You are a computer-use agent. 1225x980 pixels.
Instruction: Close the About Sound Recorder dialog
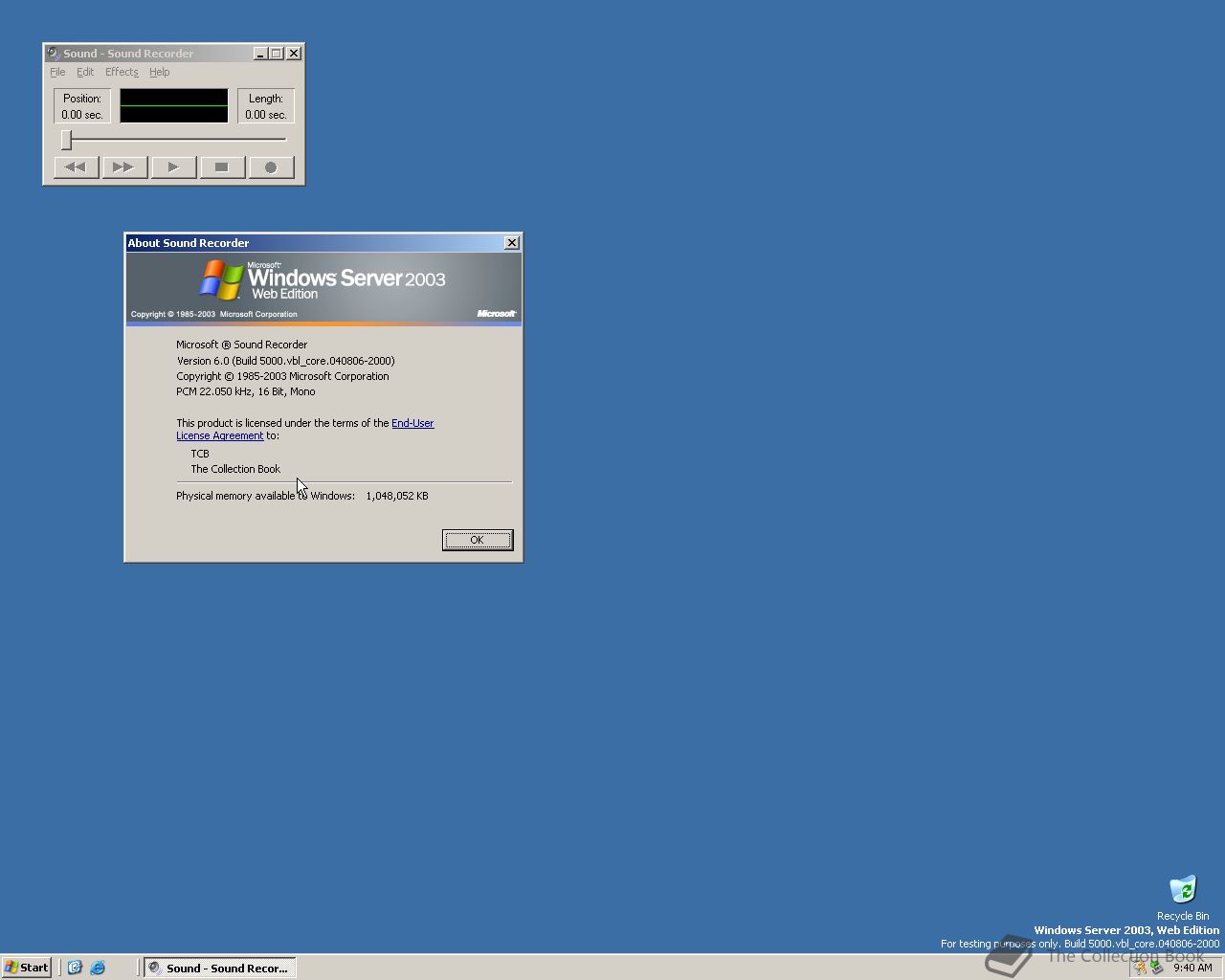[512, 243]
